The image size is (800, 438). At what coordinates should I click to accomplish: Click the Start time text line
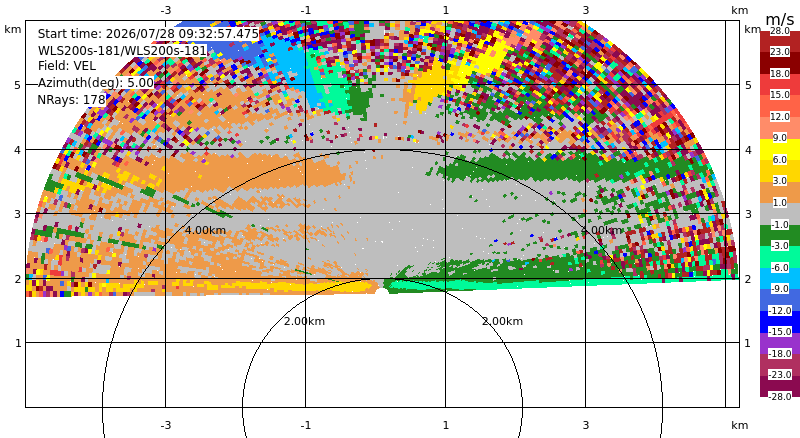pos(148,34)
